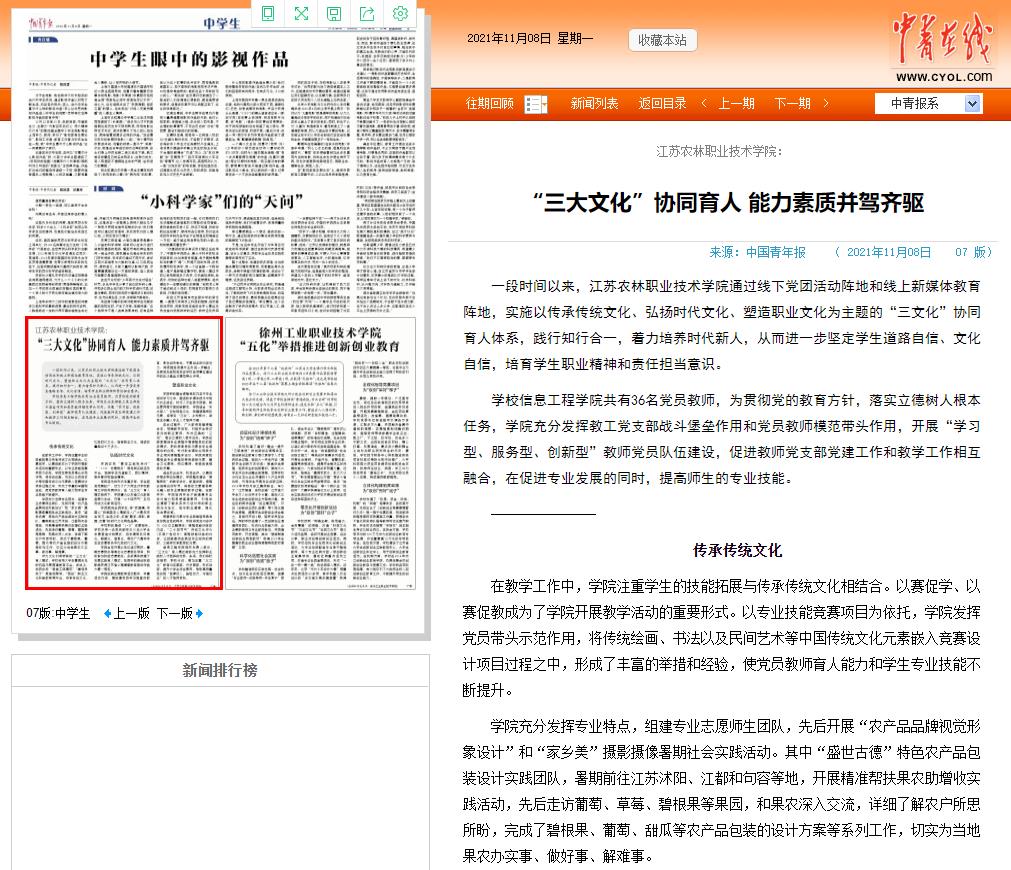This screenshot has height=870, width=1011.
Task: Click the save floppy disk icon
Action: [334, 14]
